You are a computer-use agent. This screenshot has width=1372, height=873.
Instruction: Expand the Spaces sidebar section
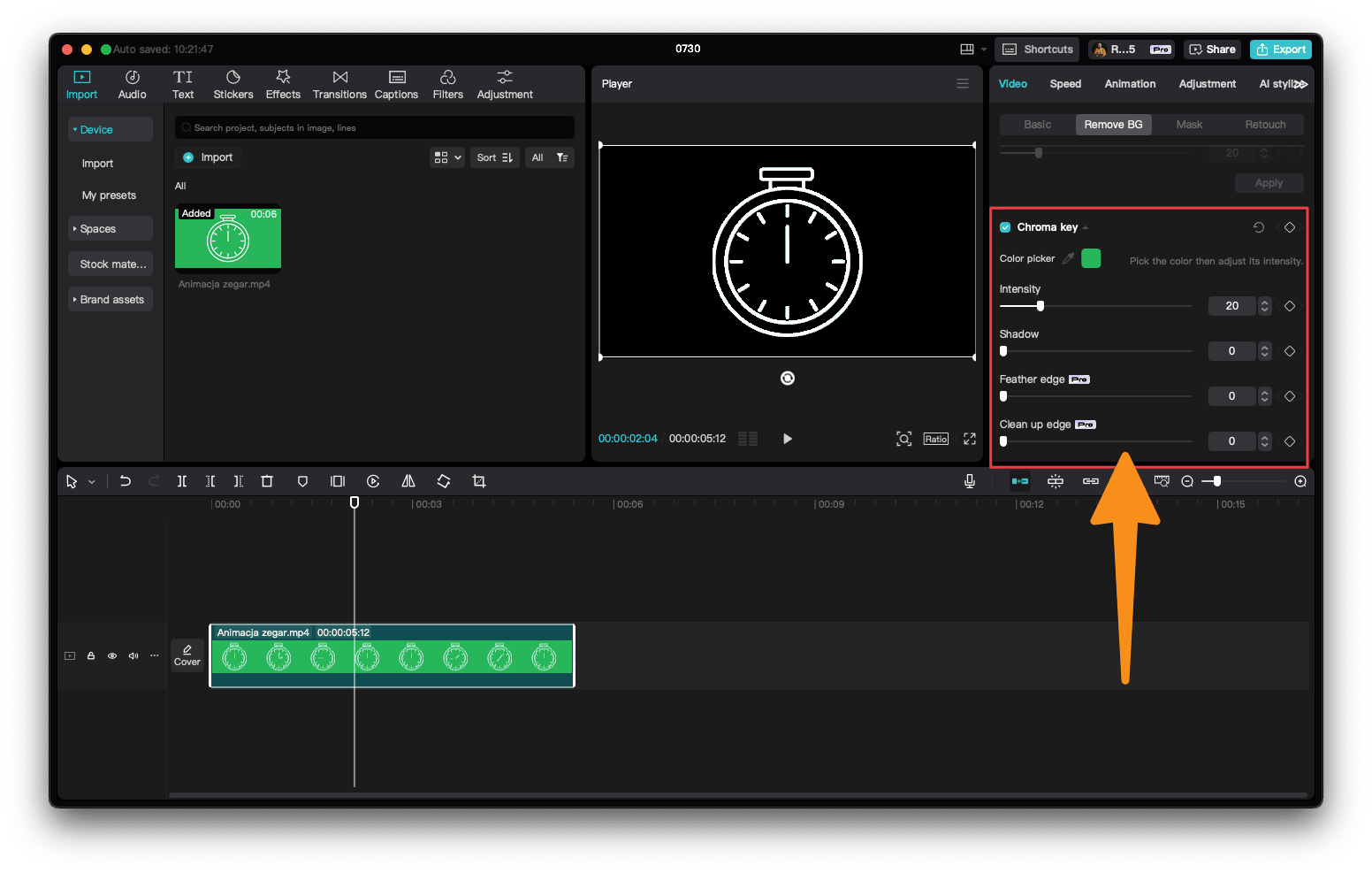click(x=111, y=228)
